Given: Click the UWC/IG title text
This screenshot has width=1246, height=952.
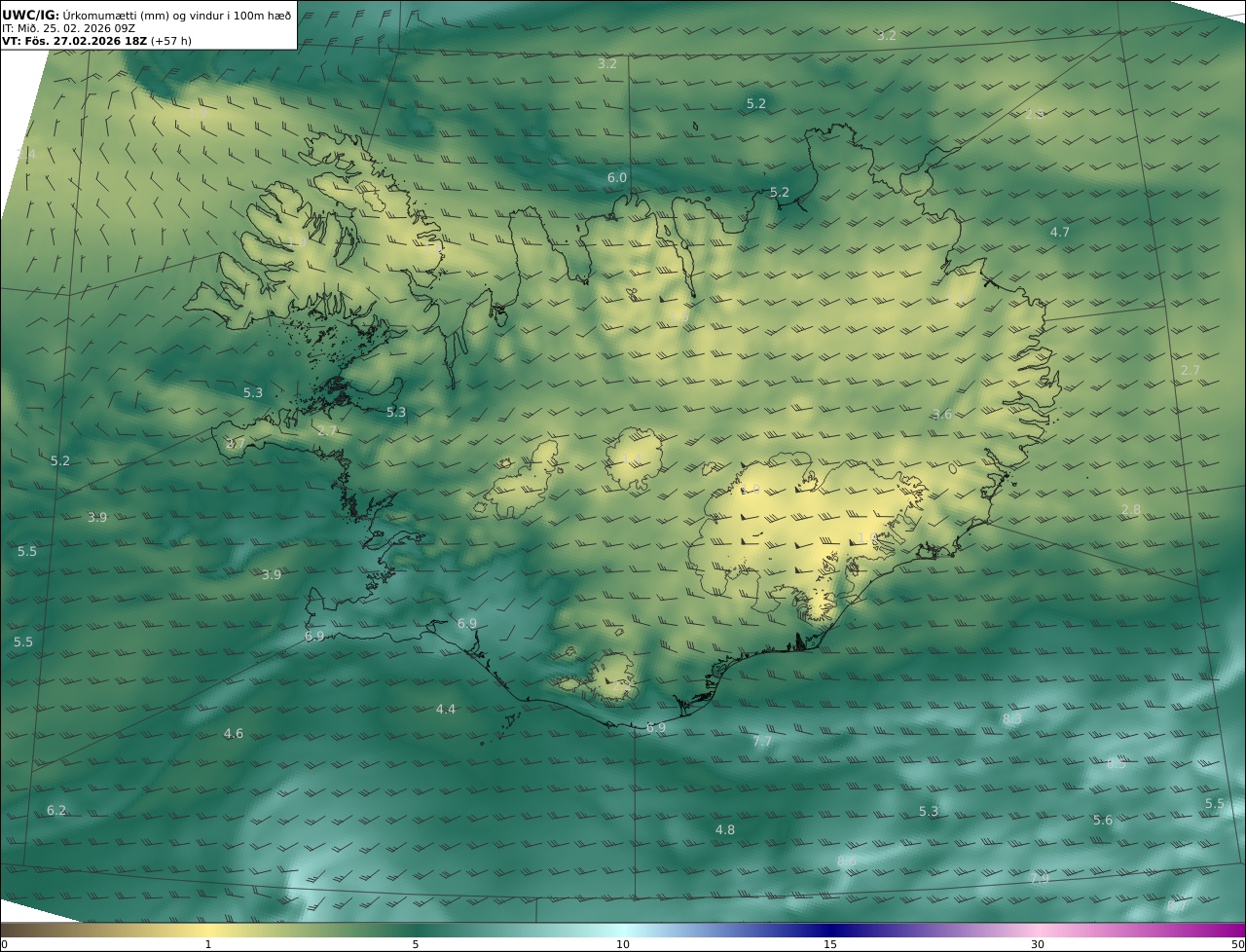Looking at the screenshot, I should pyautogui.click(x=31, y=15).
